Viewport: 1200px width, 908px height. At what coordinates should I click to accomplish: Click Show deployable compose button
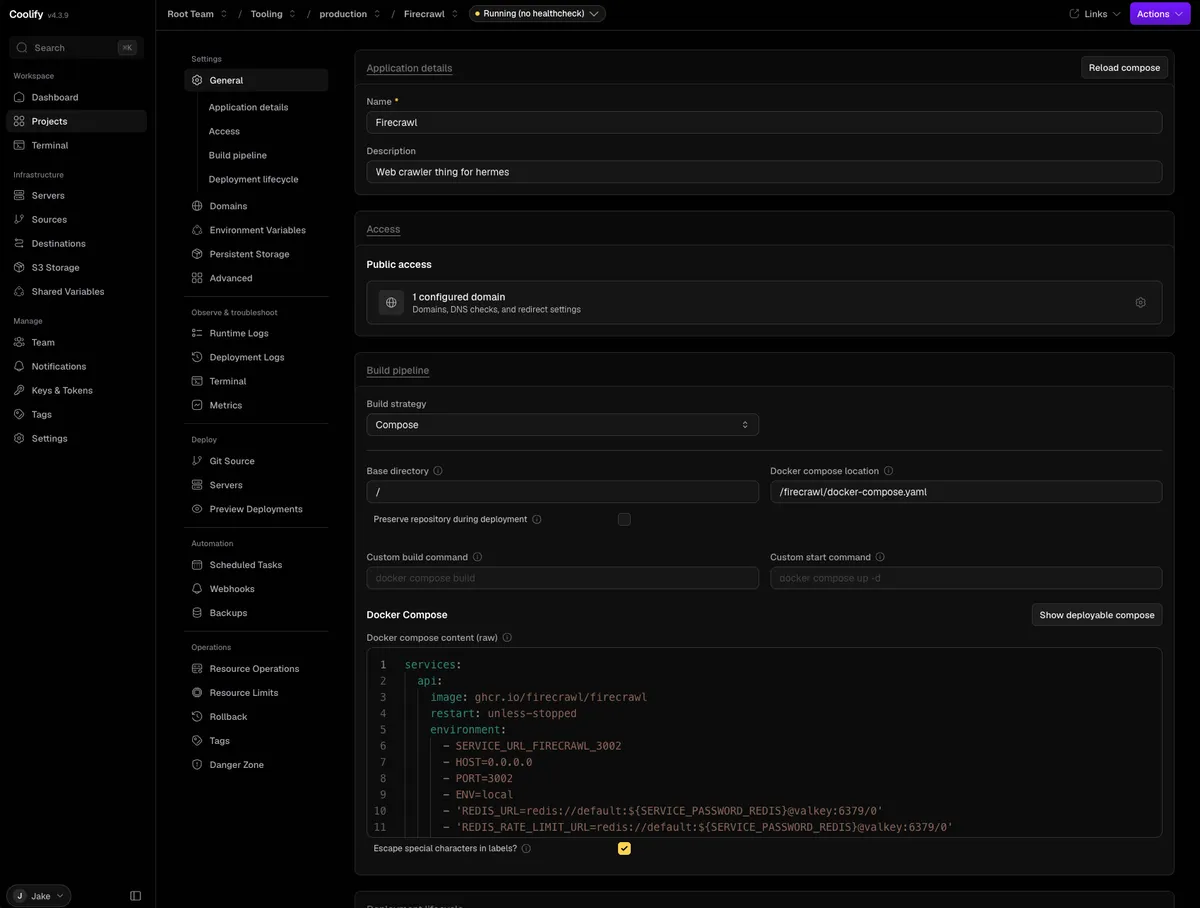tap(1097, 615)
